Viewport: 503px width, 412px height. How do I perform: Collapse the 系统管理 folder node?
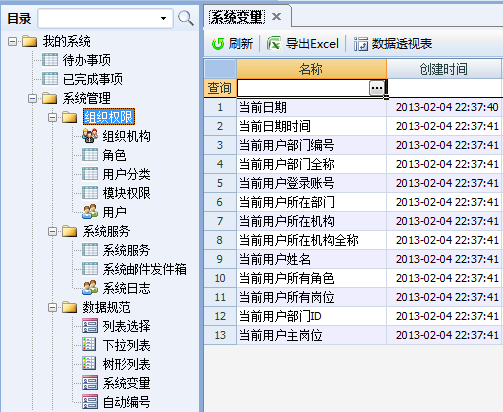pos(32,98)
